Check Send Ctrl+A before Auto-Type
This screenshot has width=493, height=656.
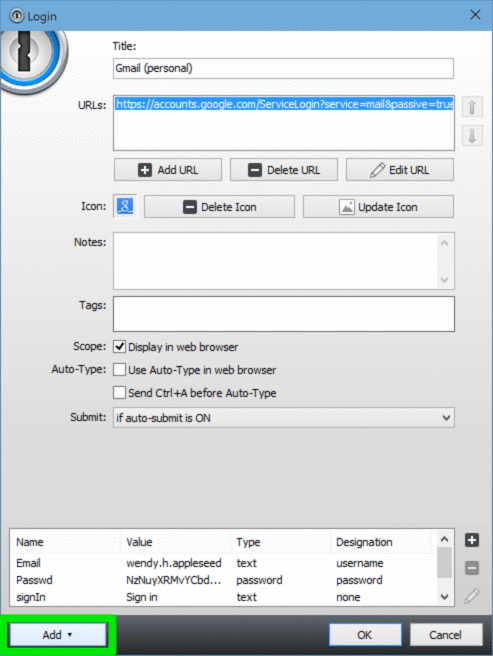(120, 392)
